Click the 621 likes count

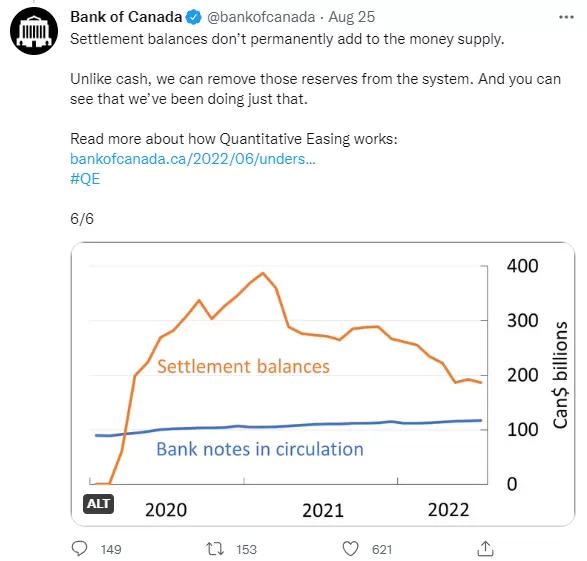(x=382, y=549)
